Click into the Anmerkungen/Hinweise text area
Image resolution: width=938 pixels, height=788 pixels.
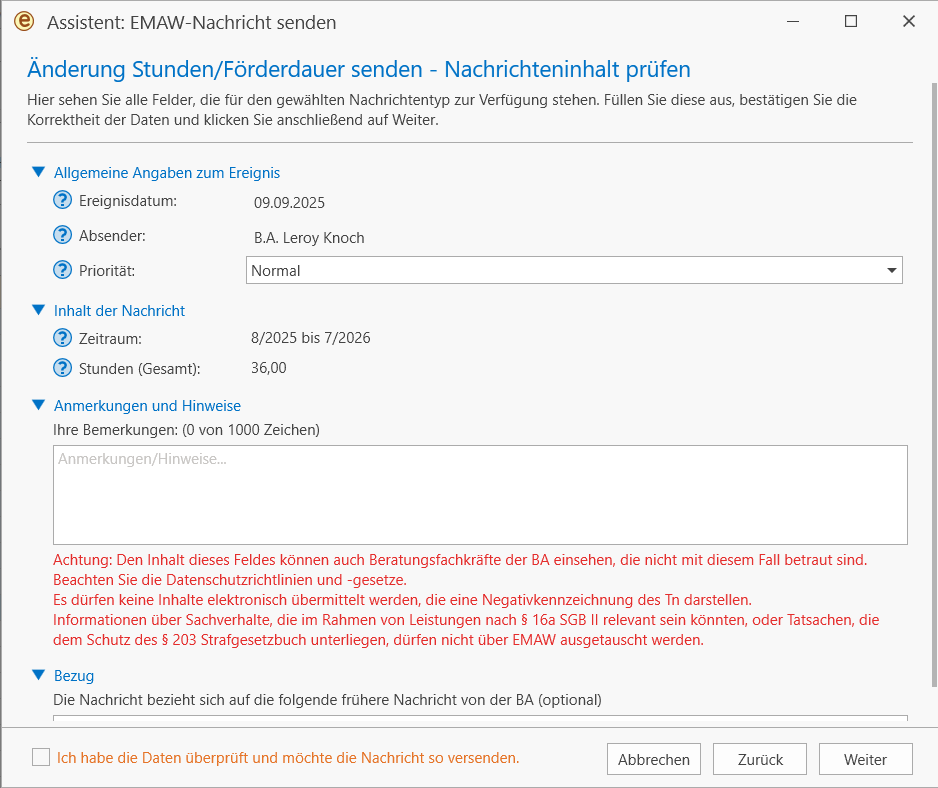(480, 495)
